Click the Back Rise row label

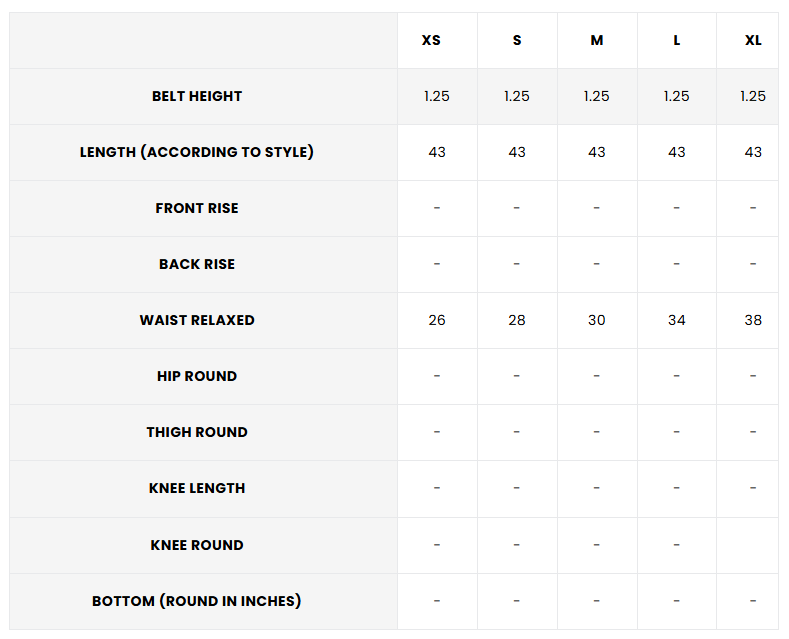click(197, 264)
